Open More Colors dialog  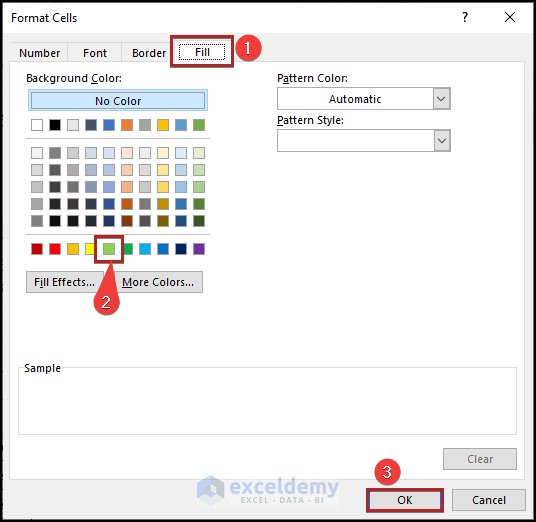158,282
